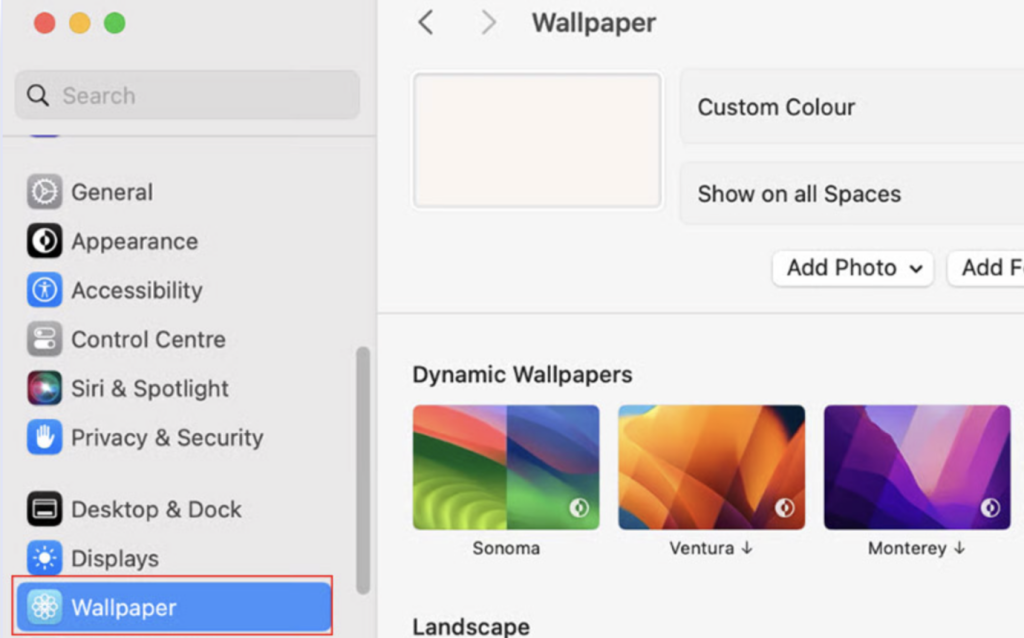
Task: Choose the Sonoma dynamic wallpaper
Action: click(506, 467)
